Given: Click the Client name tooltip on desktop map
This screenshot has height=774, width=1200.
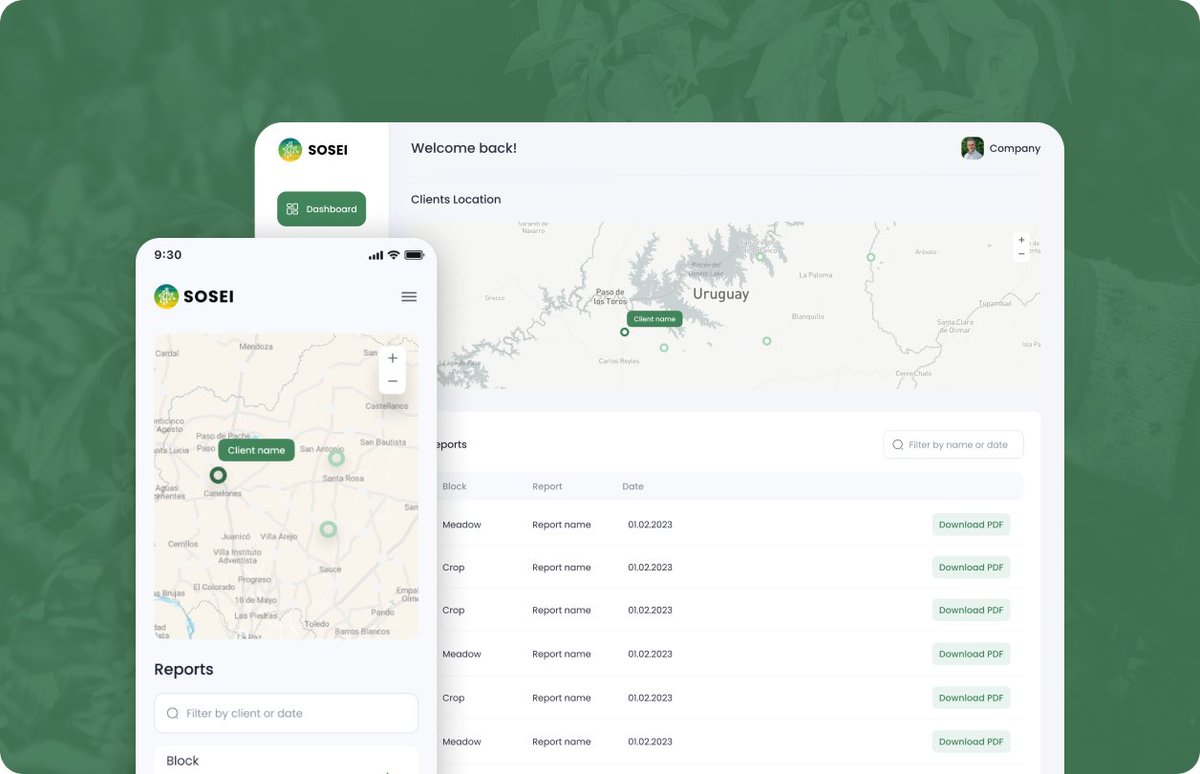Looking at the screenshot, I should coord(654,319).
